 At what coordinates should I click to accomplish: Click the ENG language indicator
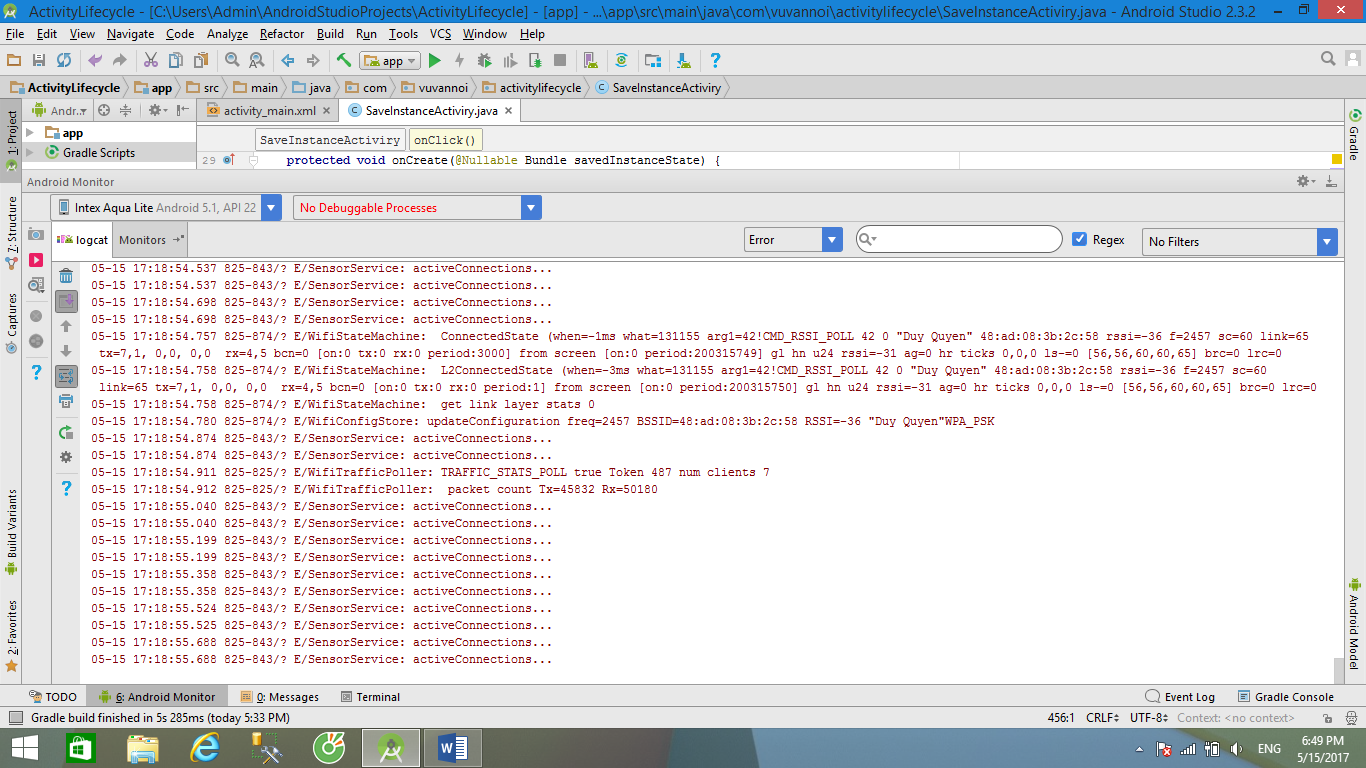pyautogui.click(x=1269, y=749)
